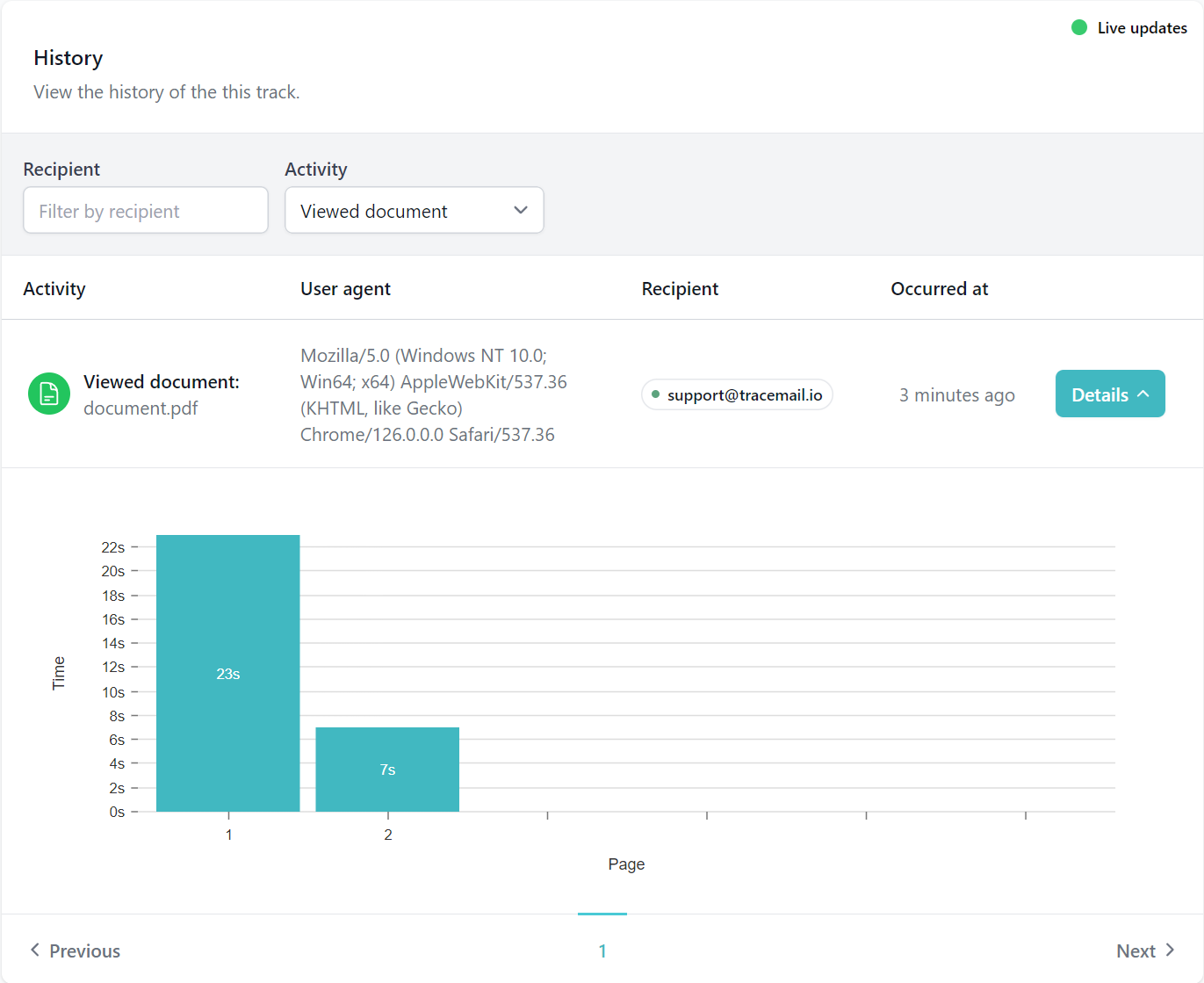Click the 22s tick label on chart
Viewport: 1204px width, 983px height.
pos(113,547)
